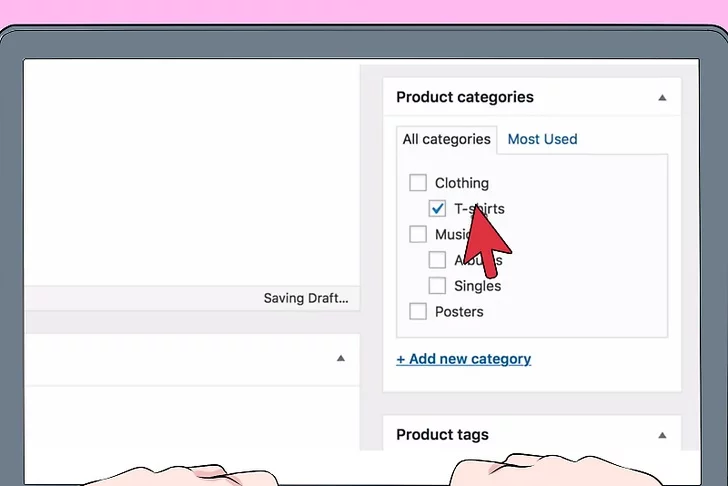
Task: Toggle the arrow on the panel below the editor
Action: (340, 358)
